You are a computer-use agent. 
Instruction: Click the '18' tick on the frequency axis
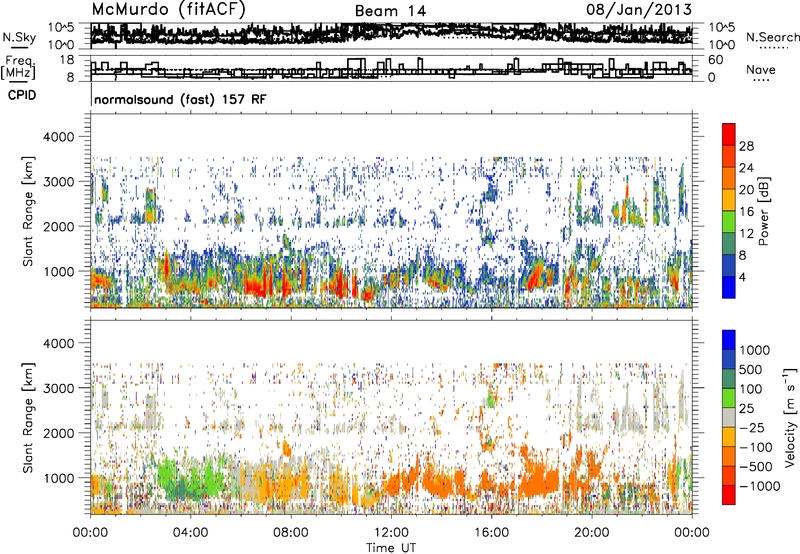coord(67,60)
